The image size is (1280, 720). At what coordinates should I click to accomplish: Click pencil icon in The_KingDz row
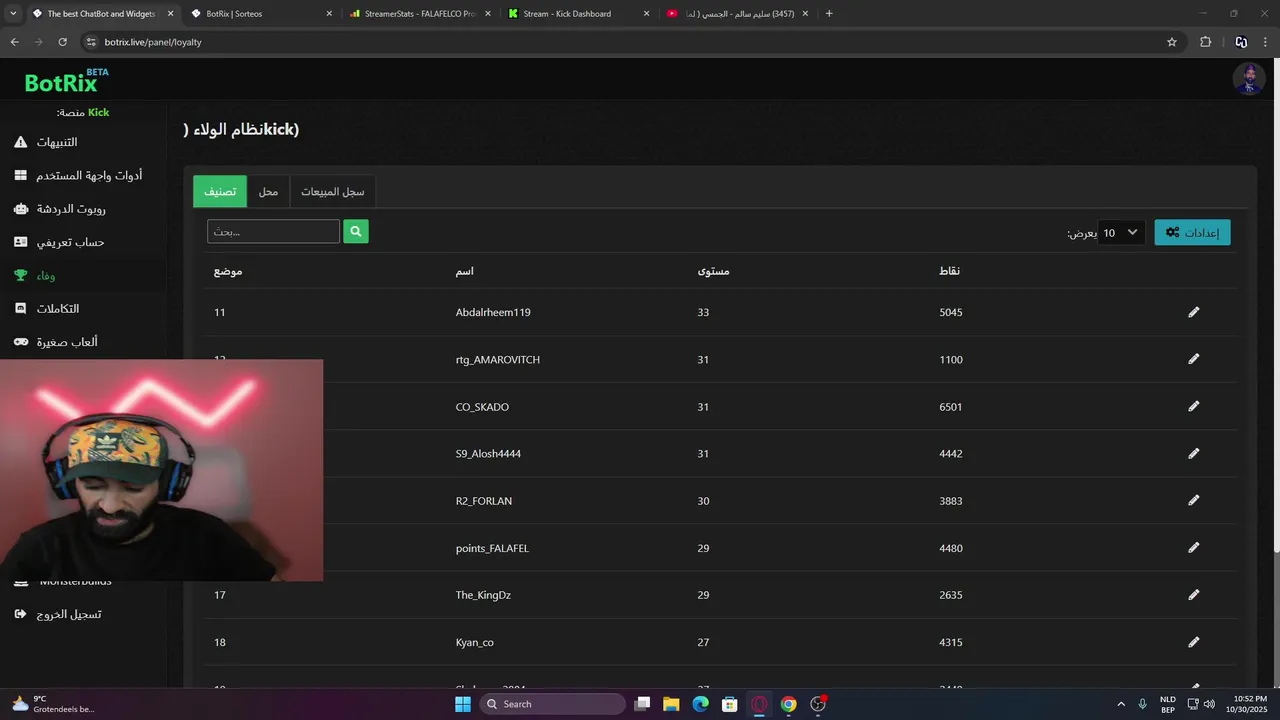pyautogui.click(x=1193, y=595)
